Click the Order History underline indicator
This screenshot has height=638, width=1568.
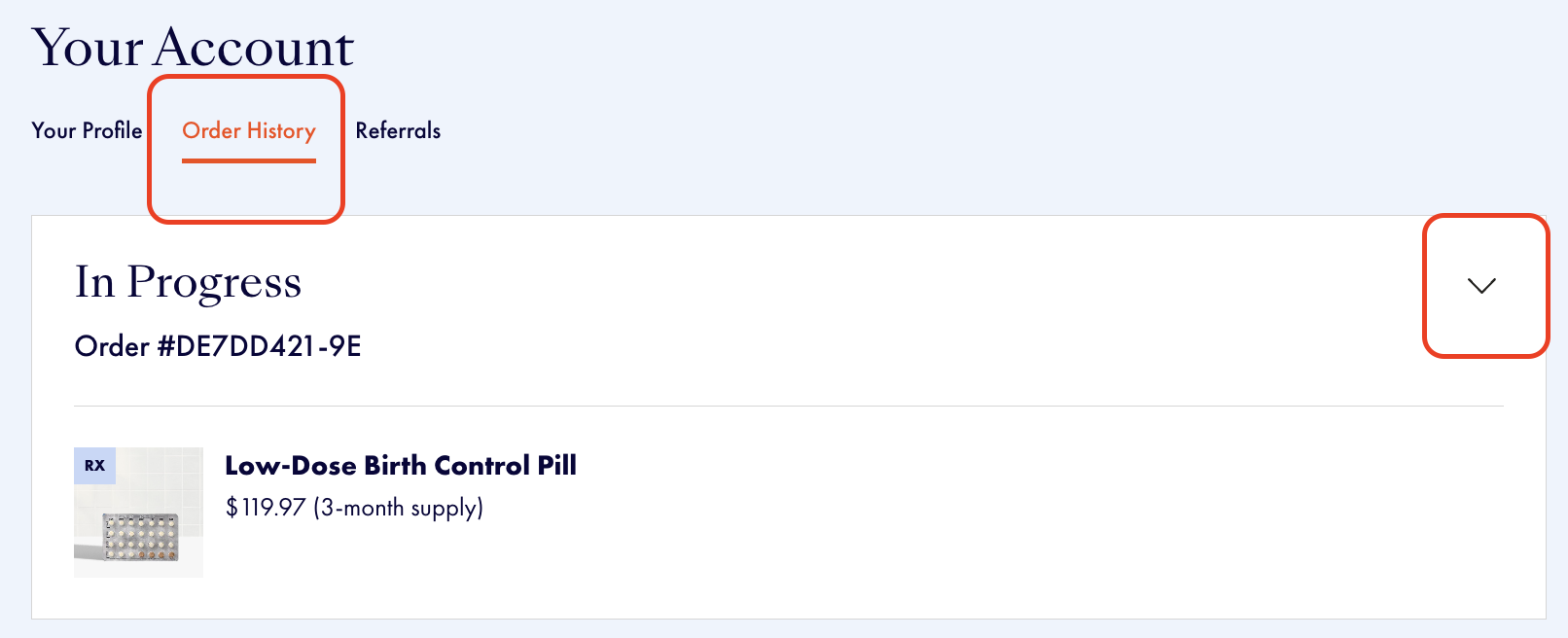[x=248, y=158]
